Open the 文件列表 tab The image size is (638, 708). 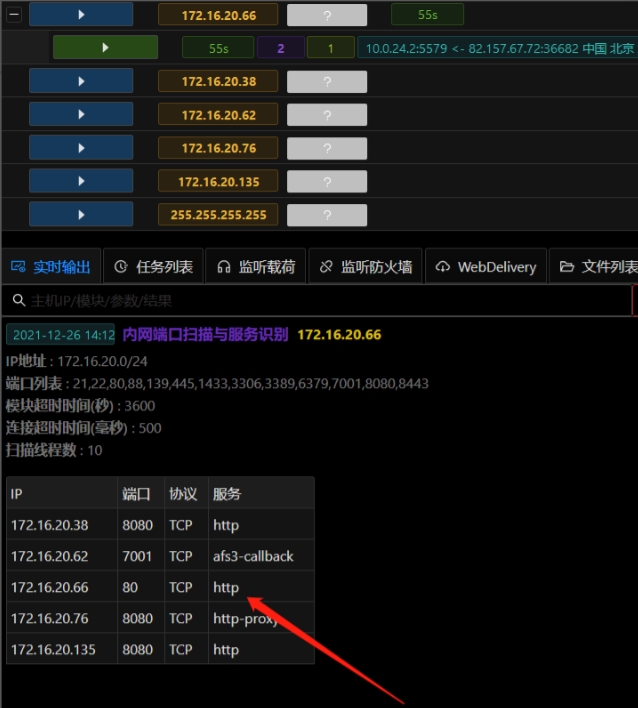(595, 267)
